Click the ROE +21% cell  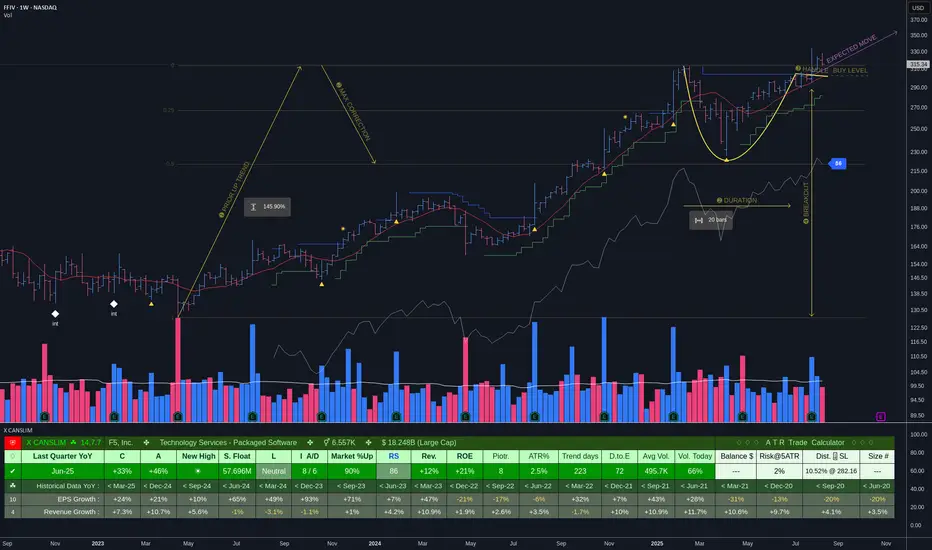pyautogui.click(x=464, y=471)
